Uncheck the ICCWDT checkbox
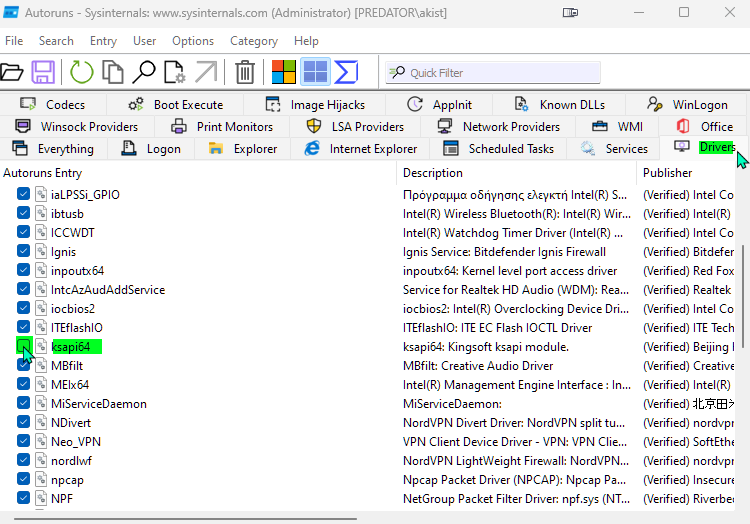 23,232
